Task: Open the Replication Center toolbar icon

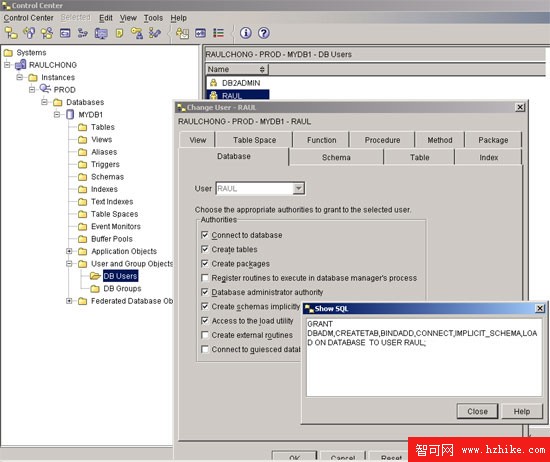Action: (x=29, y=33)
